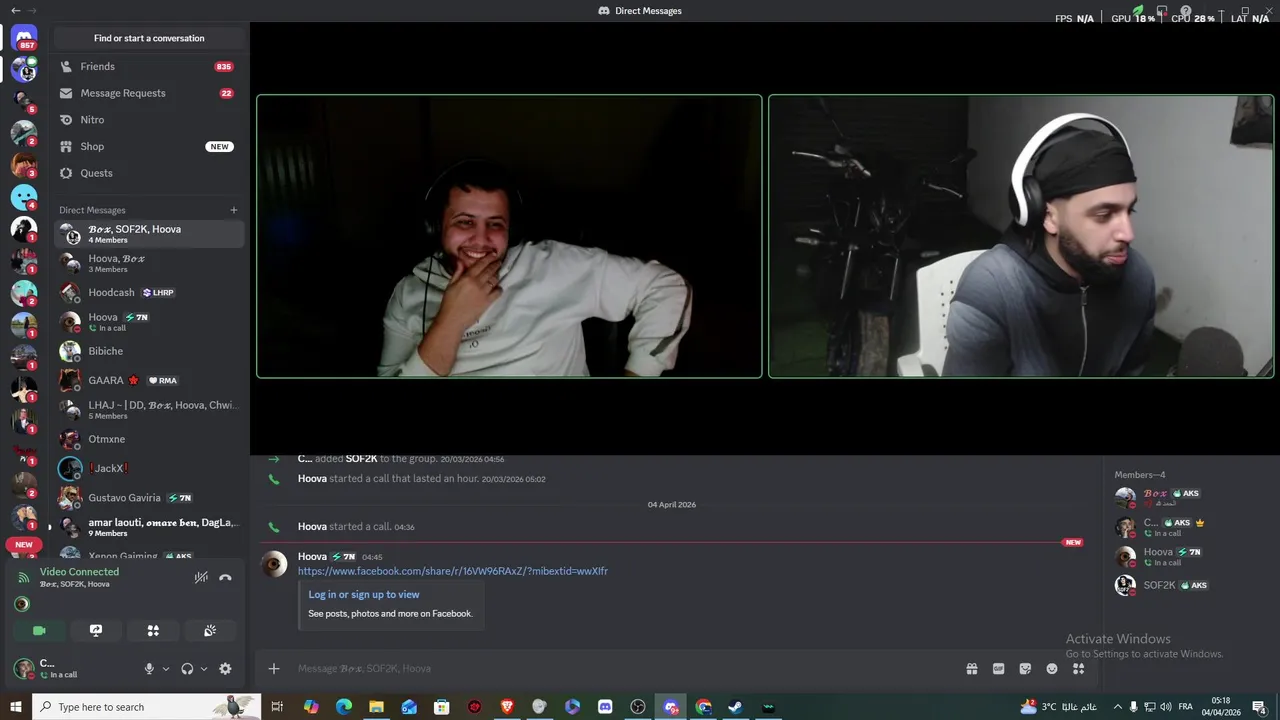Deafen with the headphones icon

187,669
